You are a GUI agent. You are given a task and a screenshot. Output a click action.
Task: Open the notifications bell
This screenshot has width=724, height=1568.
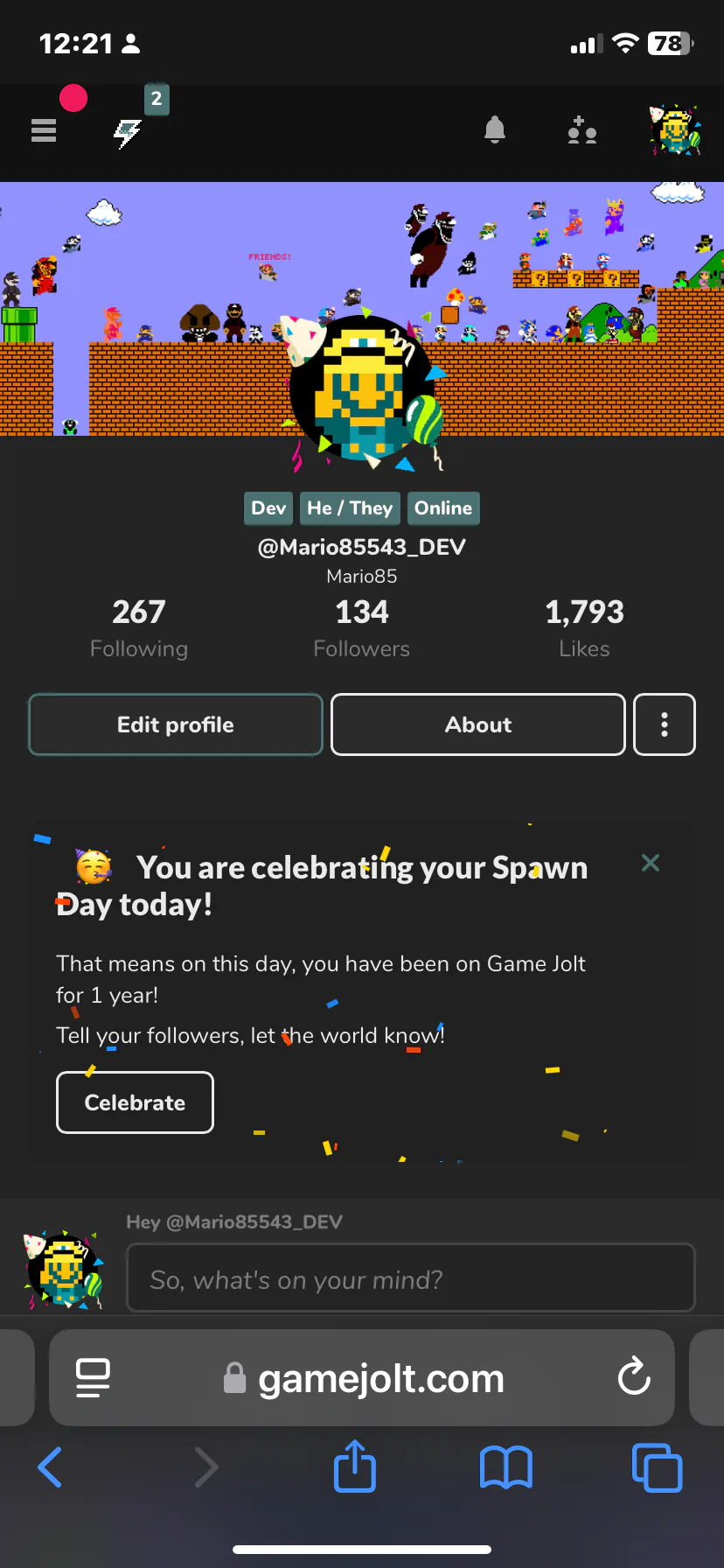(495, 130)
